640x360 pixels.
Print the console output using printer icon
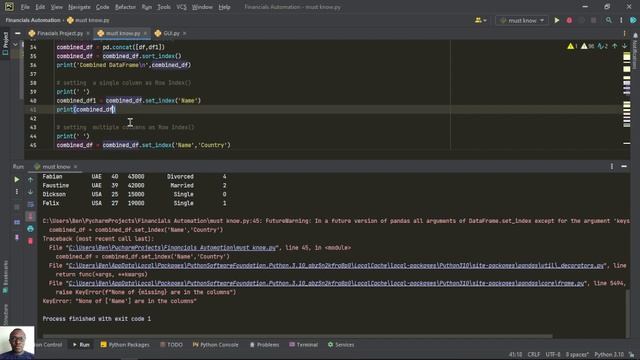(x=31, y=229)
